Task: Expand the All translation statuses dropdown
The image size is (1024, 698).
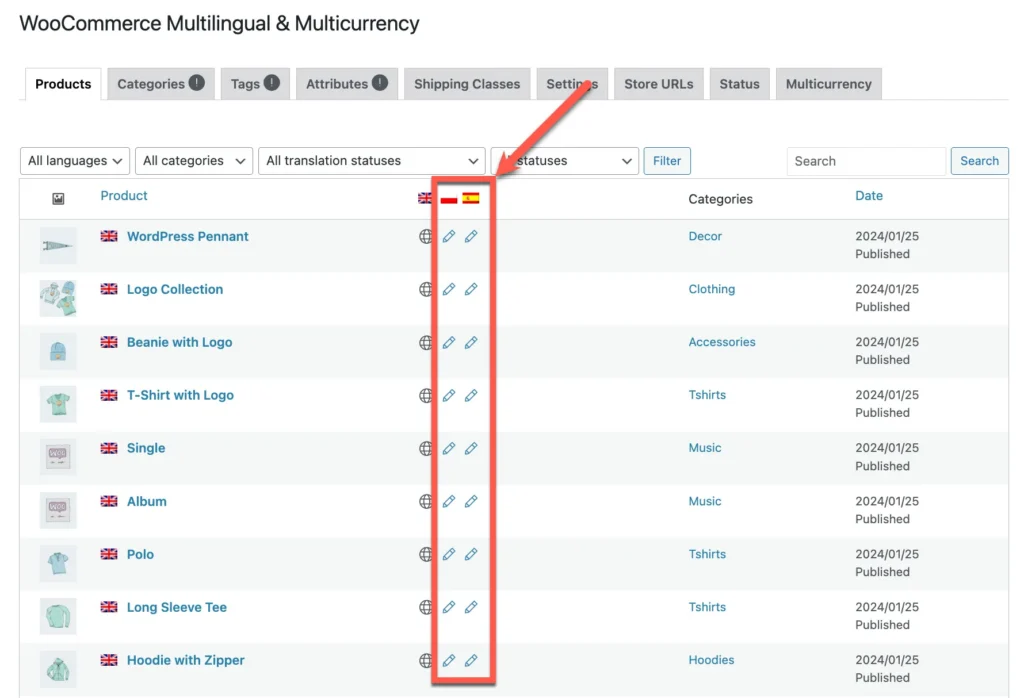Action: (x=371, y=160)
